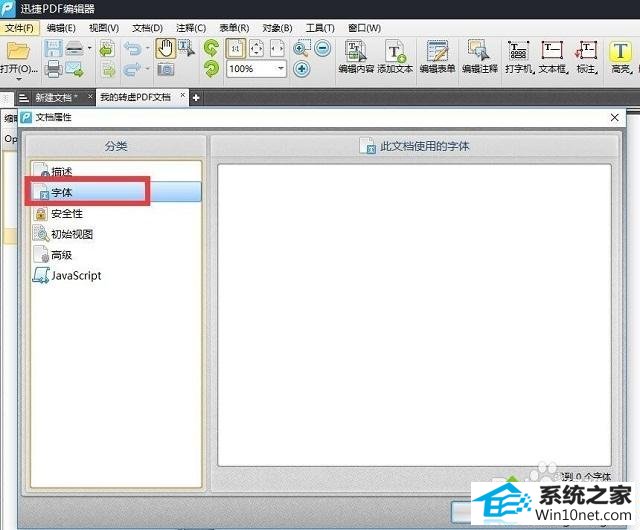This screenshot has height=530, width=640.
Task: Open the 文件(F) menu
Action: click(x=20, y=28)
